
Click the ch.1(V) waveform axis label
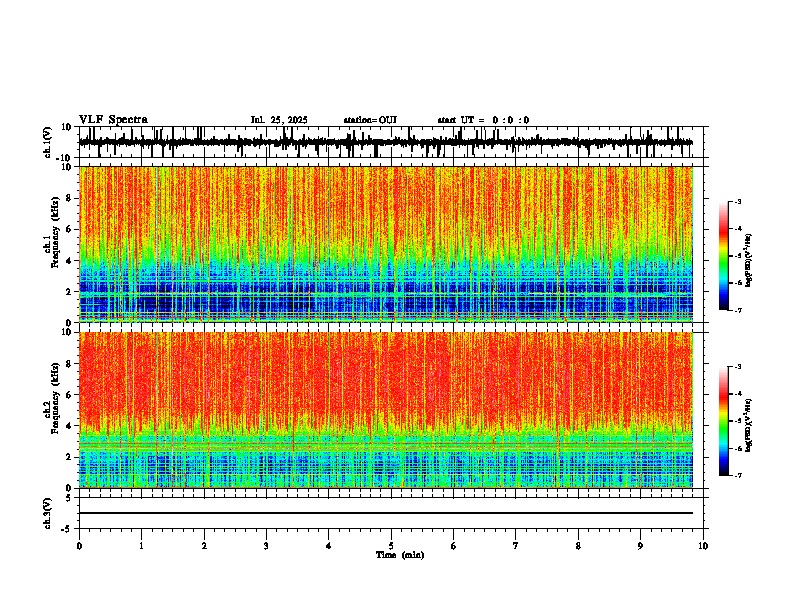point(48,142)
